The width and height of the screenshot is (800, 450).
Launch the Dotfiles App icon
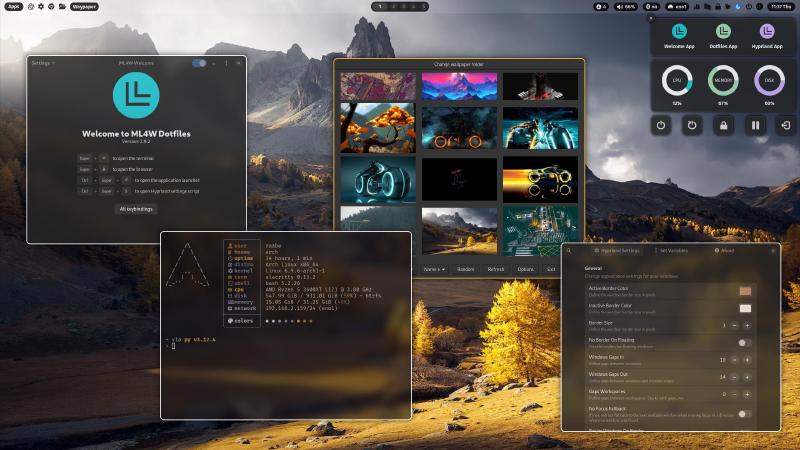tap(723, 31)
